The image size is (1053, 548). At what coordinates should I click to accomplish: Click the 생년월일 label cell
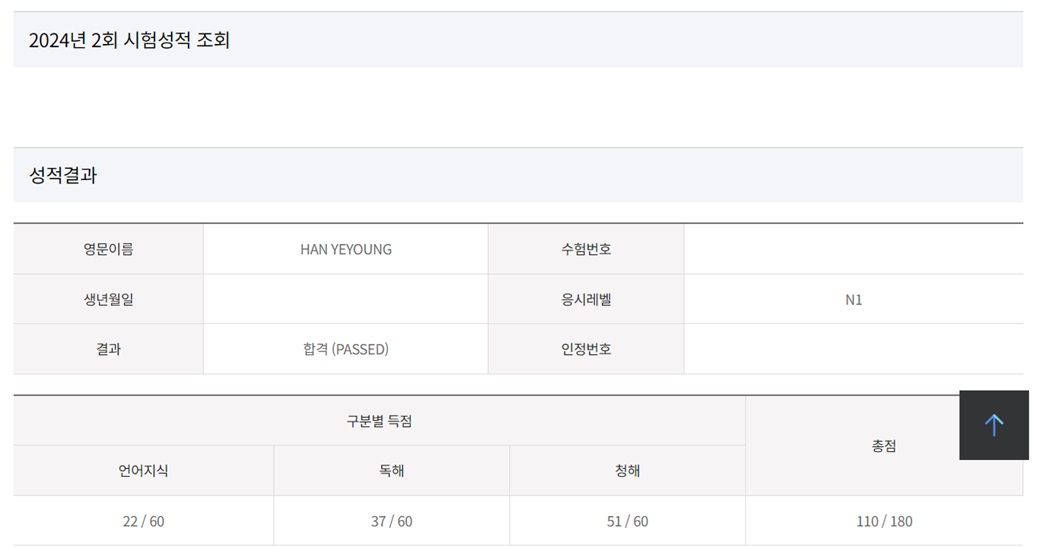tap(108, 299)
